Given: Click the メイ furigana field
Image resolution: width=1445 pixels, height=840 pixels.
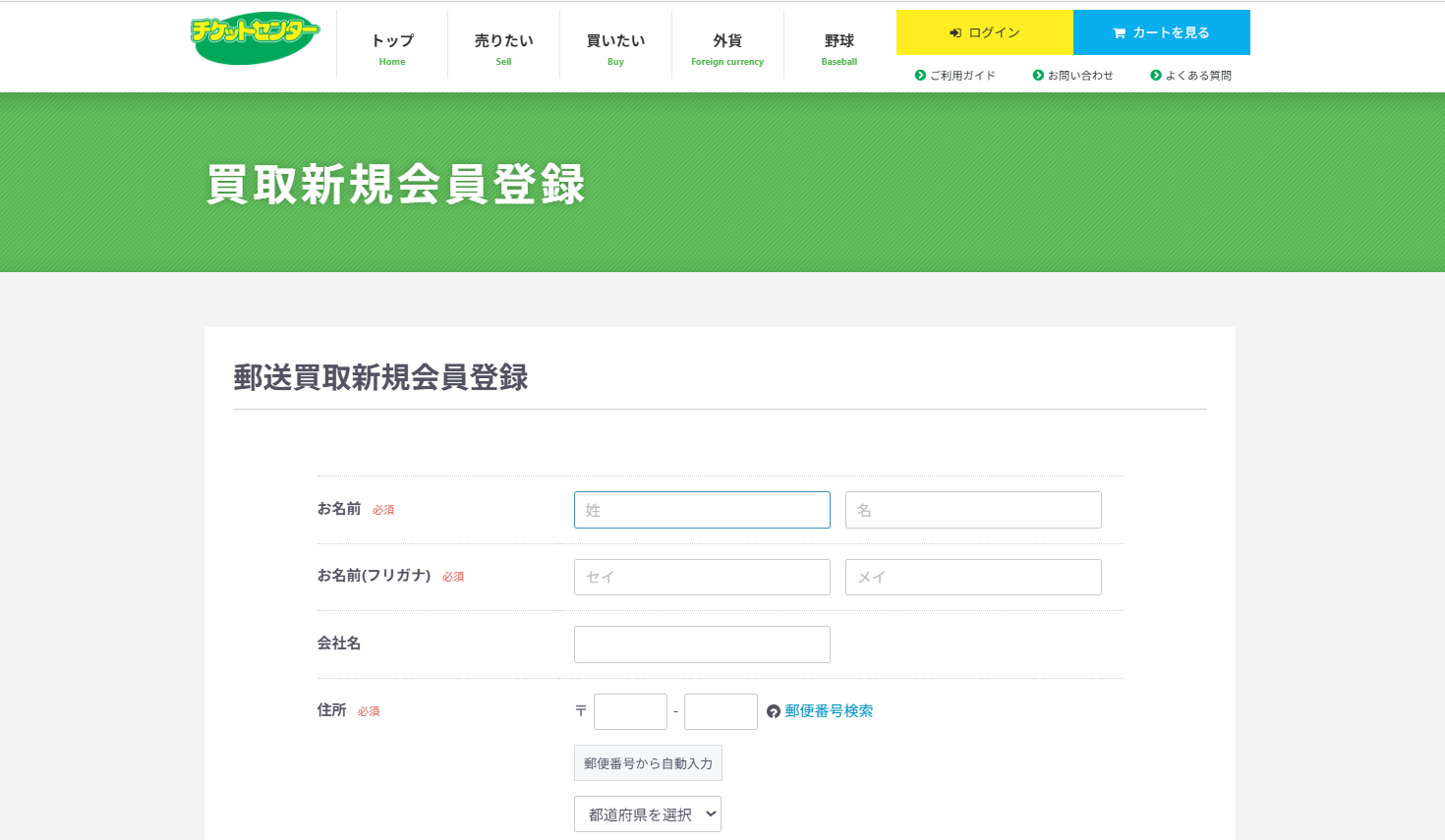Looking at the screenshot, I should point(973,578).
